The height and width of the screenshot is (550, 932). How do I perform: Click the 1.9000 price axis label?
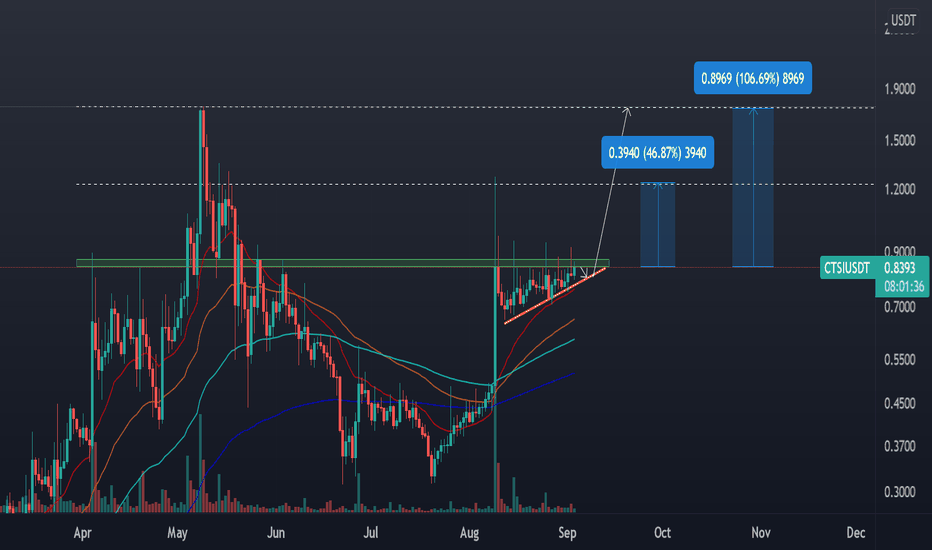click(899, 89)
